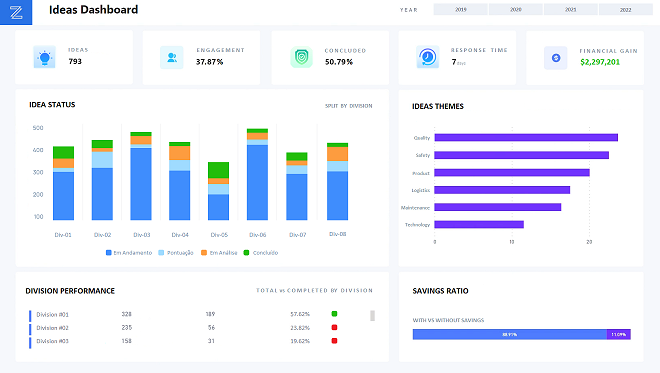This screenshot has height=373, width=660.
Task: Click the Div-05 stacked bar
Action: [218, 191]
